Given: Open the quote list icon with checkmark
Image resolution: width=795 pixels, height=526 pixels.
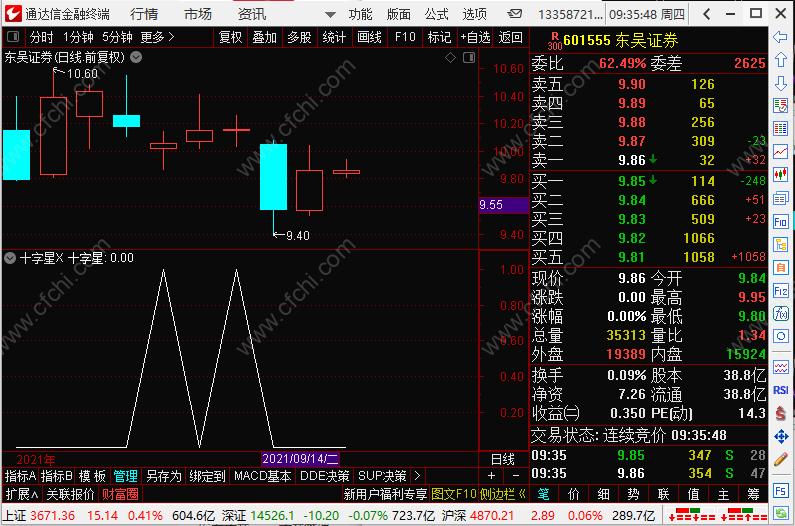Looking at the screenshot, I should tap(780, 106).
